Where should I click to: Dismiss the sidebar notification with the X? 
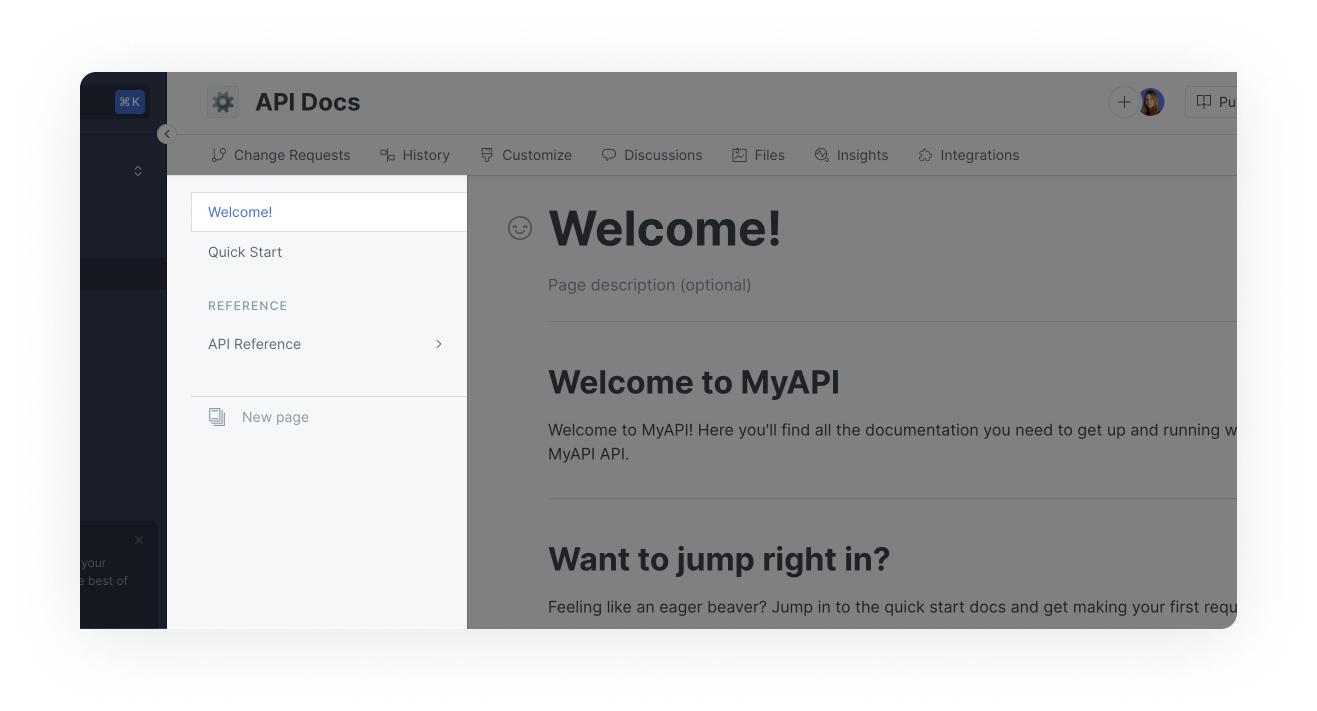tap(139, 540)
